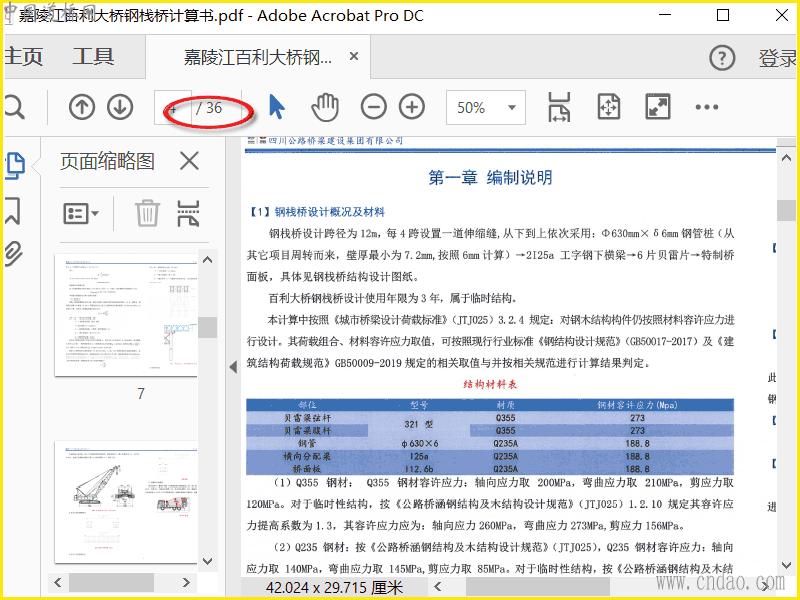The width and height of the screenshot is (800, 600).
Task: Click the 横向分配梁 table cell
Action: point(307,456)
